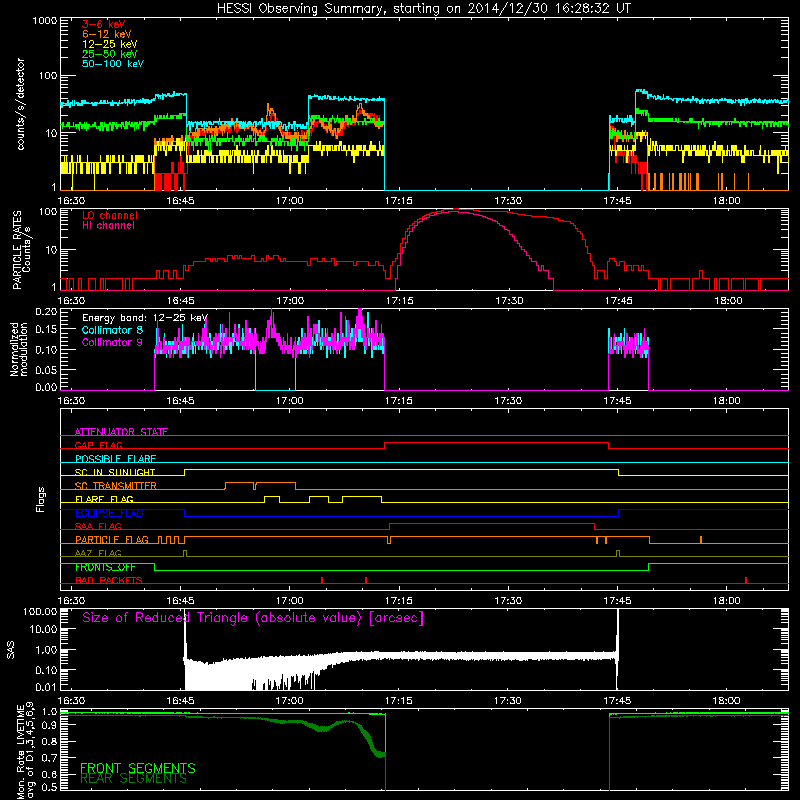Click the vertical Flags axis label
800x800 pixels.
coord(41,499)
